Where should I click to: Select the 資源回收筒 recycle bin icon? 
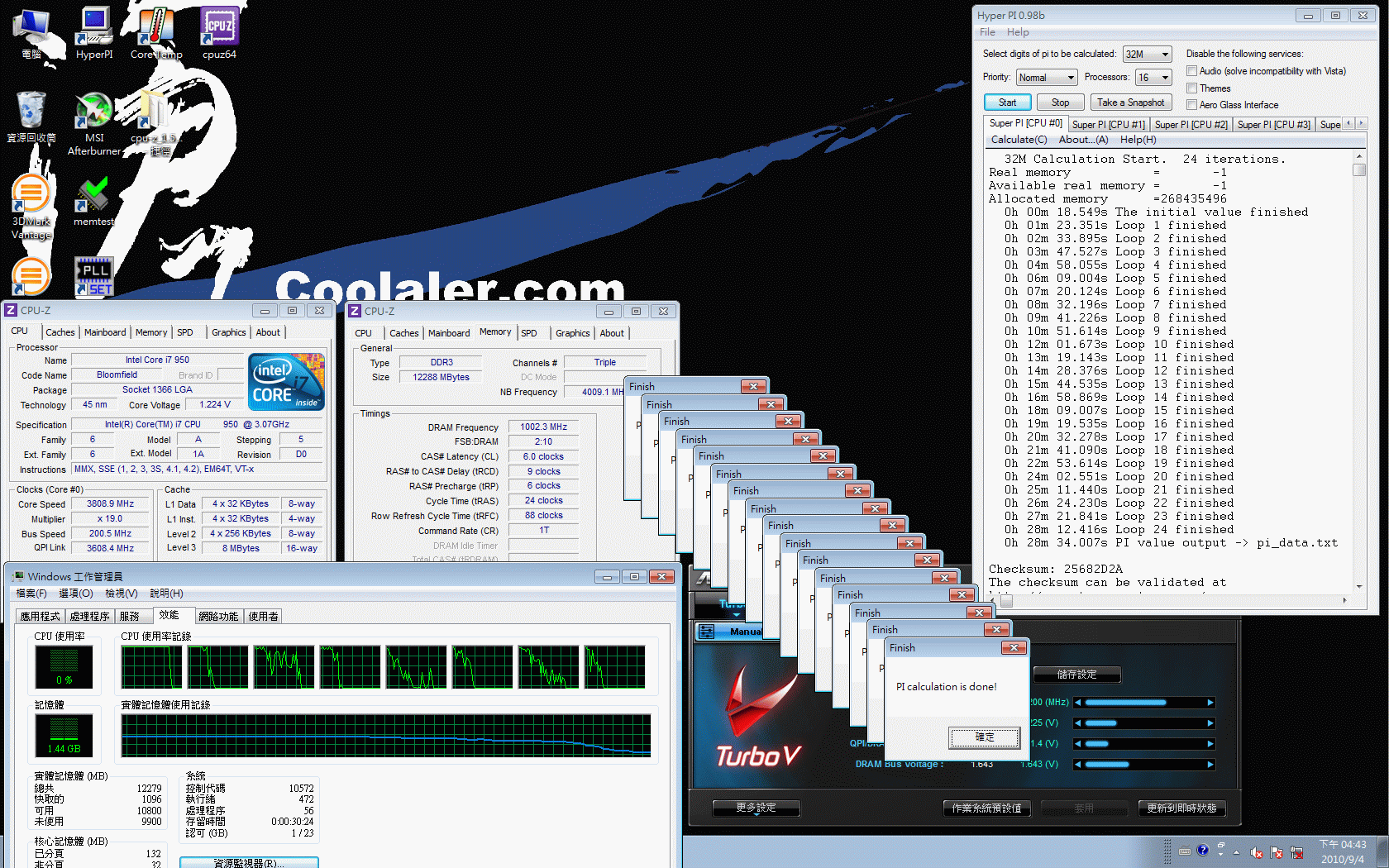[x=31, y=117]
